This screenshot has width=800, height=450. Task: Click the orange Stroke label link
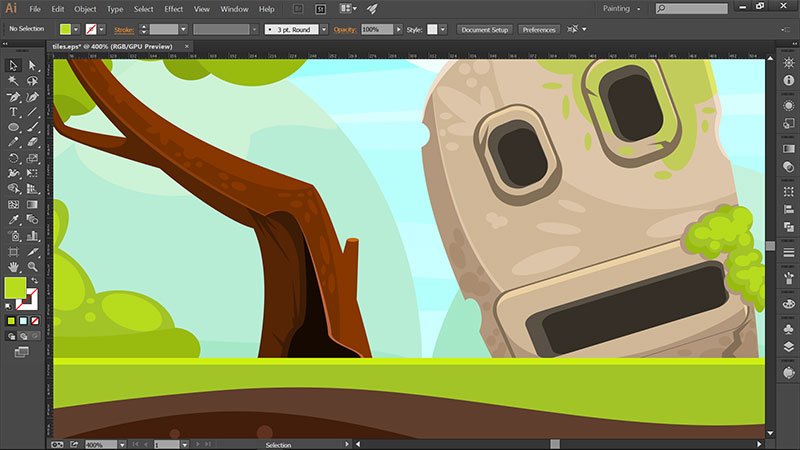click(124, 30)
